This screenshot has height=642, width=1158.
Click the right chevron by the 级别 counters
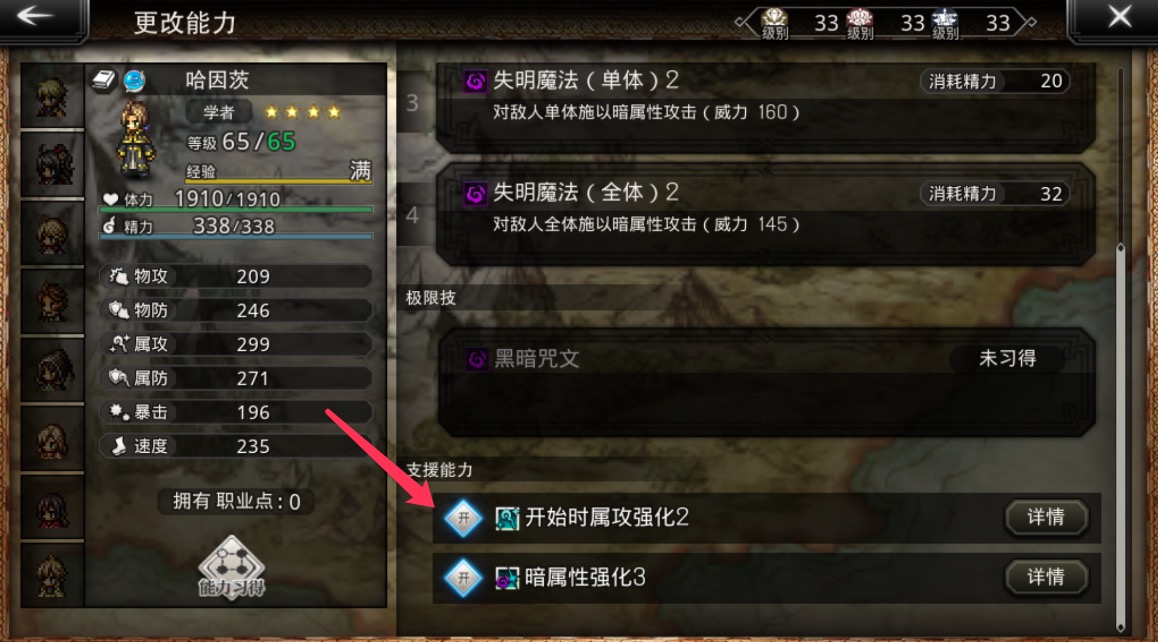pyautogui.click(x=1026, y=23)
